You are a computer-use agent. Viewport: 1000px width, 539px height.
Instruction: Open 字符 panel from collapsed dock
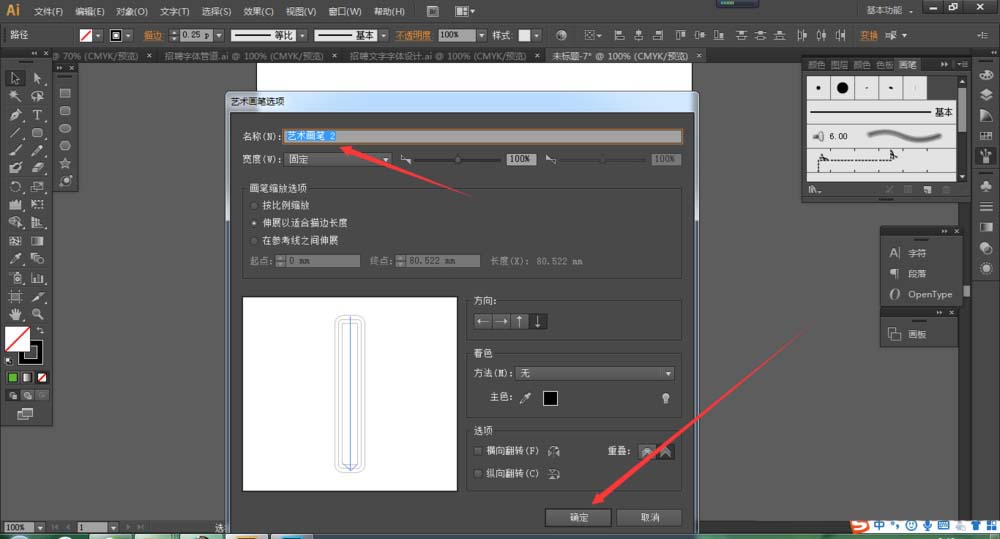pos(919,253)
